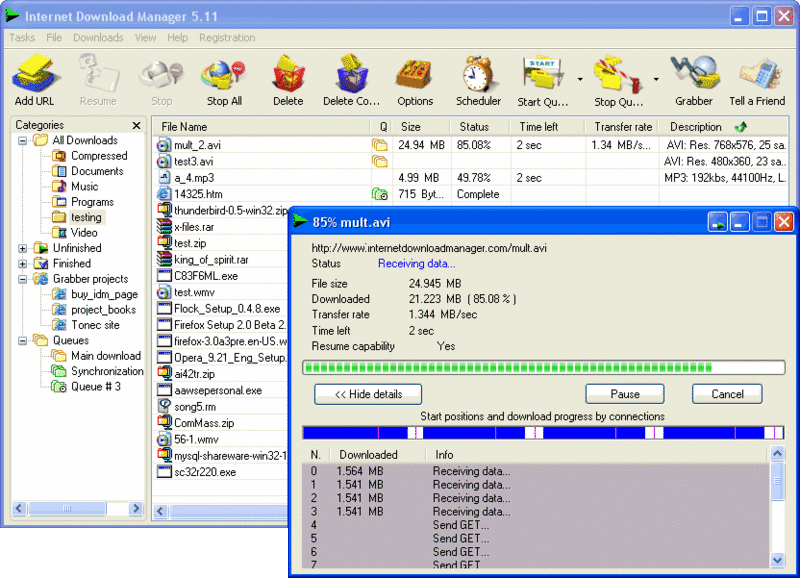Click the connections list scroll down arrow

click(777, 560)
